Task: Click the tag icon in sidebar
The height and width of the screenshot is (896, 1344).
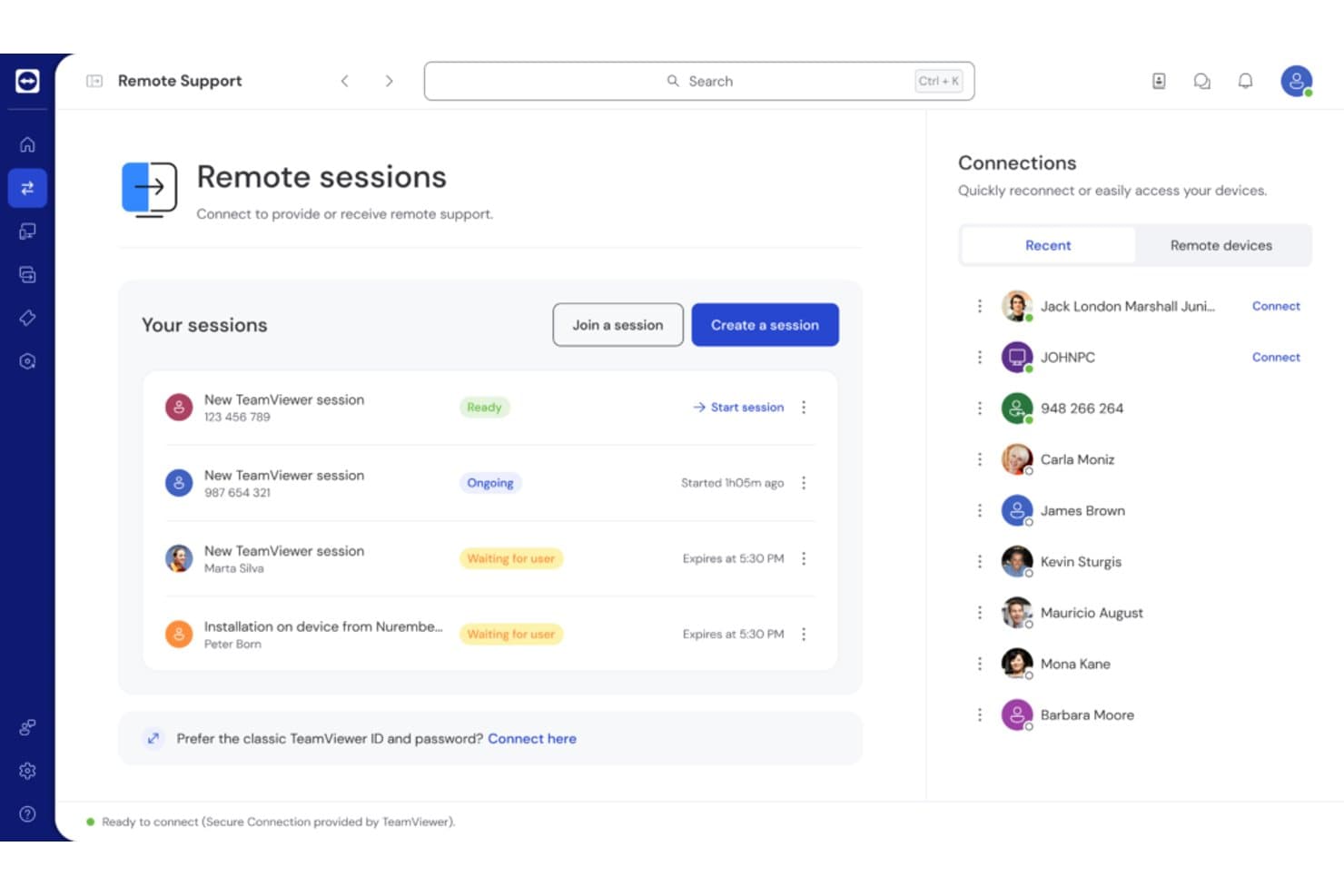Action: pos(27,318)
